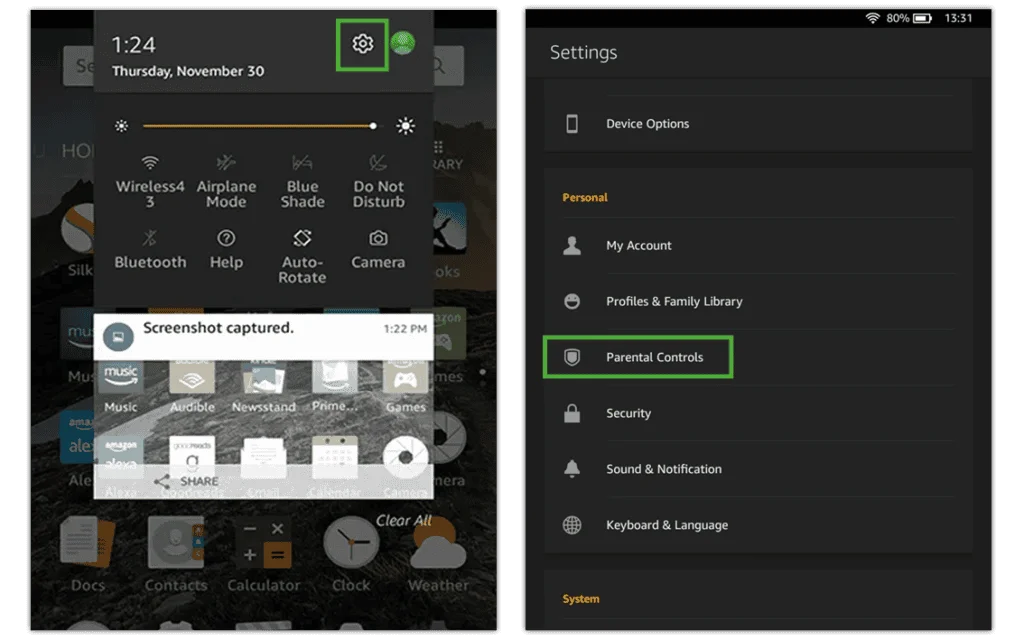This screenshot has height=640, width=1024.
Task: Tap the Security lock icon
Action: click(x=572, y=413)
